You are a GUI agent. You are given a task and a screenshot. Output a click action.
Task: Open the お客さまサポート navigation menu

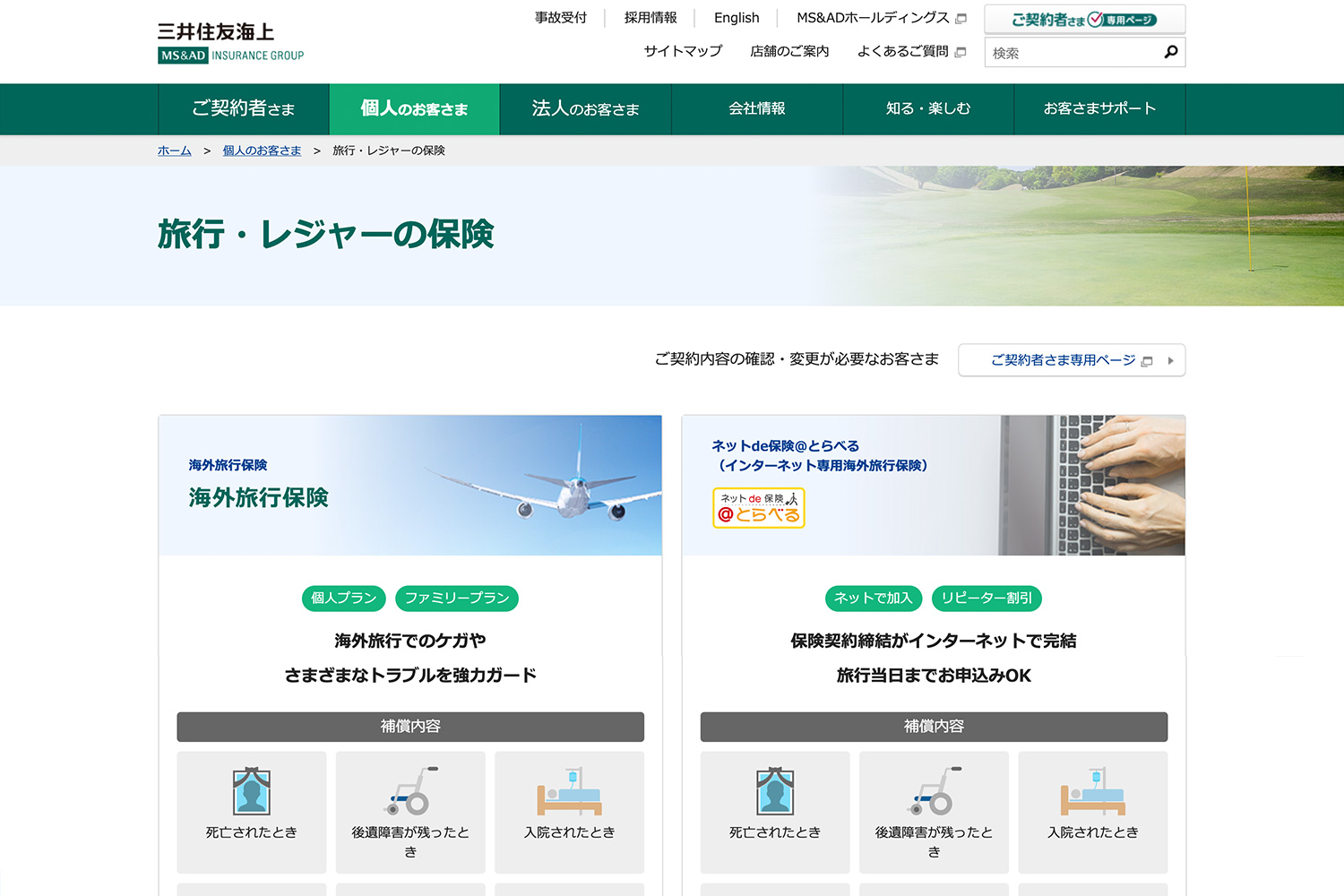[x=1099, y=109]
